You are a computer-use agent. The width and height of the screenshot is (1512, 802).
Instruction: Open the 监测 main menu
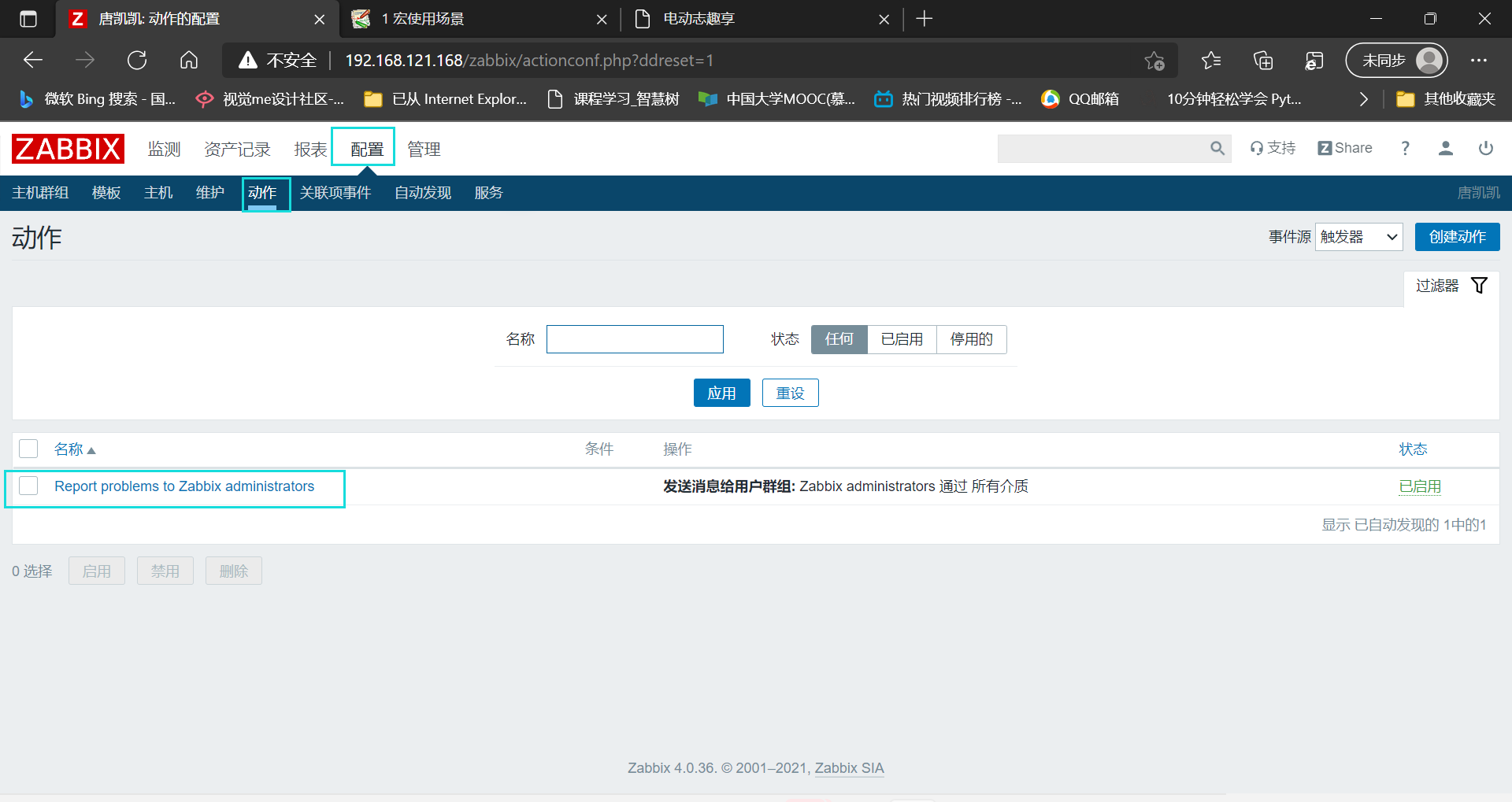point(165,149)
